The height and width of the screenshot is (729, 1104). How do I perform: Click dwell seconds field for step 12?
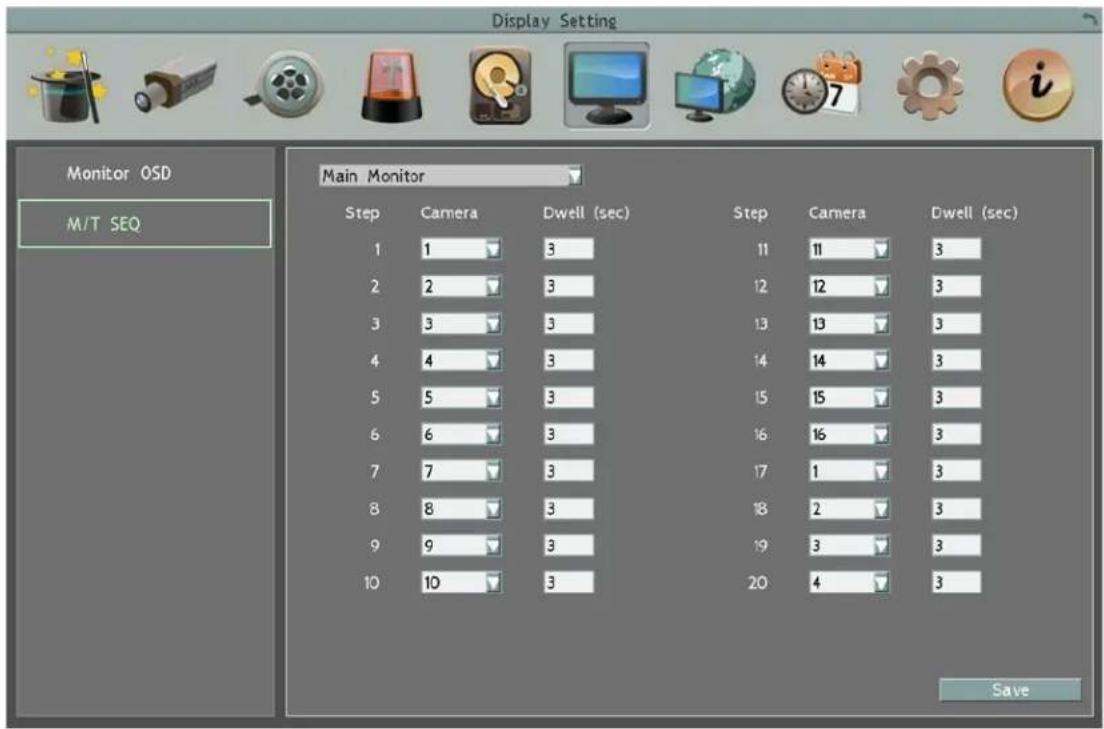click(956, 286)
